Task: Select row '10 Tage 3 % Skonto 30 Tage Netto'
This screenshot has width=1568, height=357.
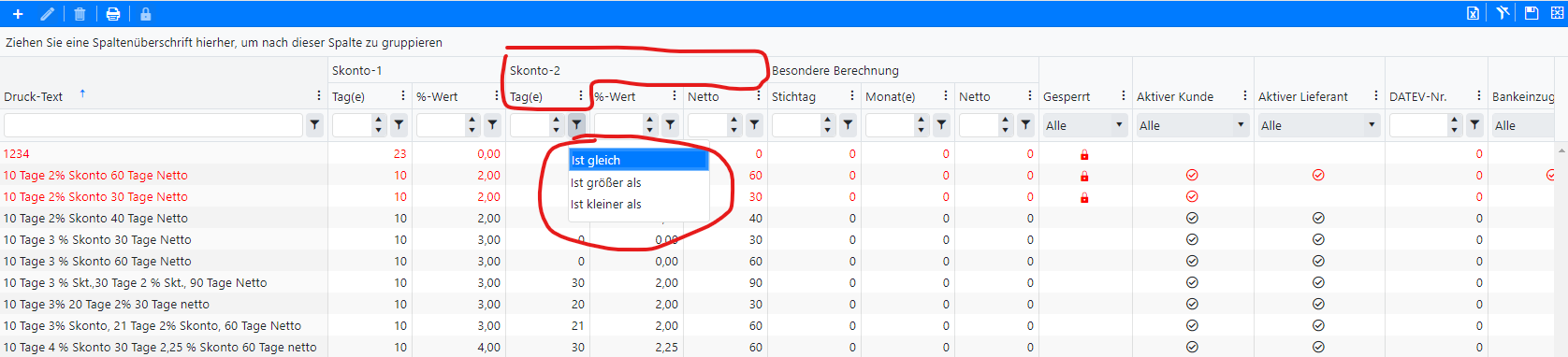Action: [777, 239]
